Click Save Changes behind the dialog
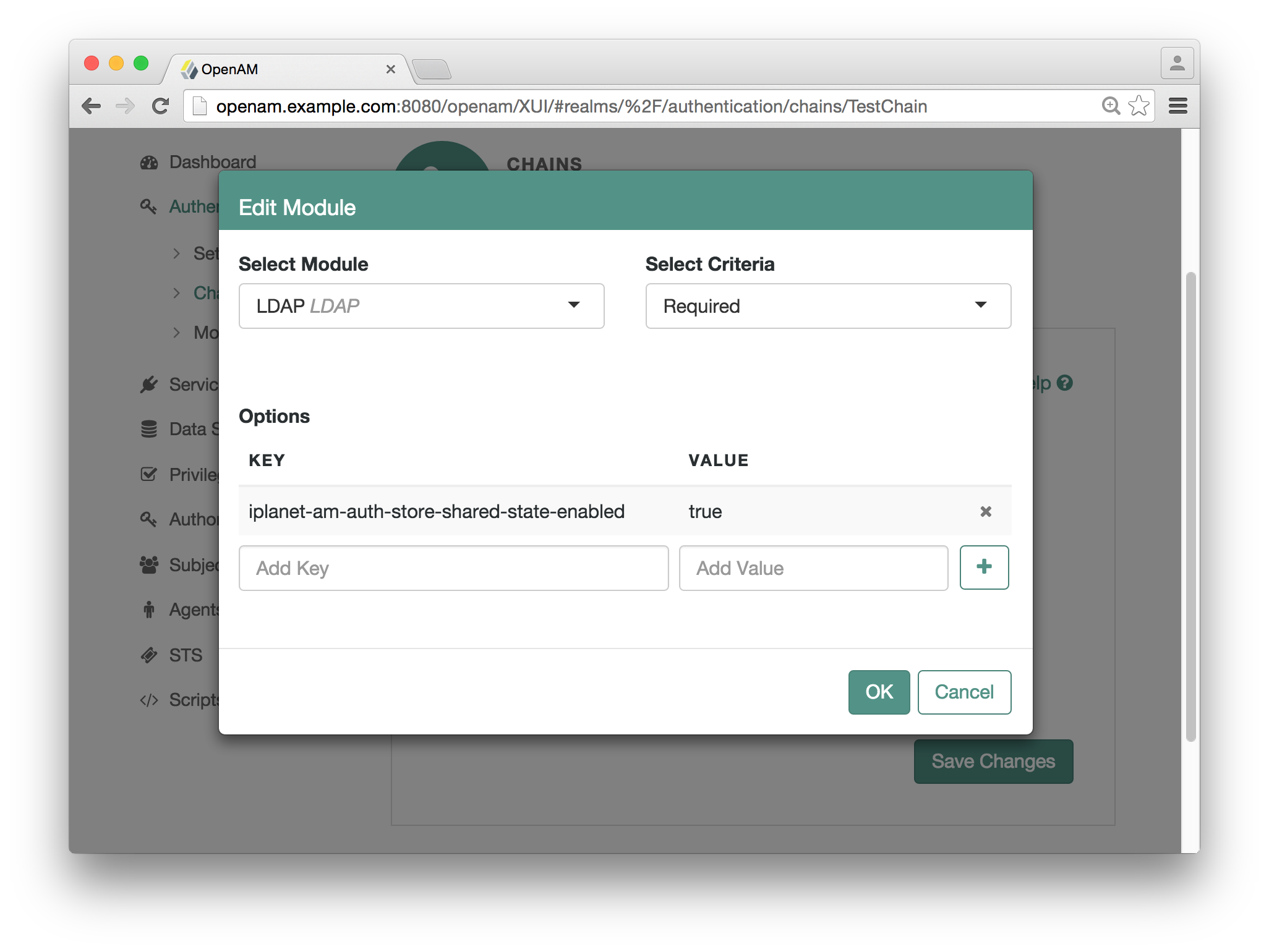 point(993,761)
